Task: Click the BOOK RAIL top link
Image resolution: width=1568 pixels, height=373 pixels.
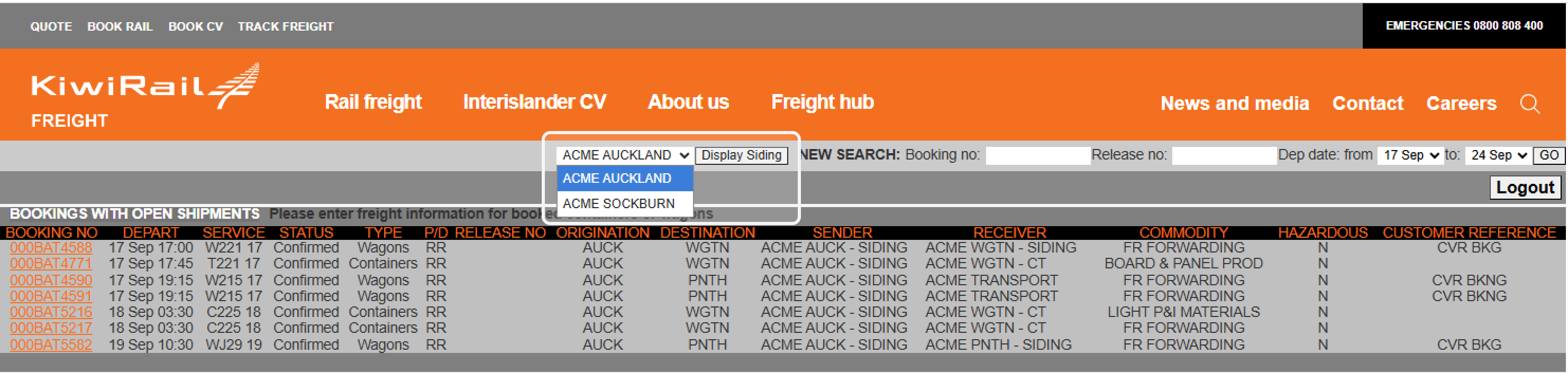Action: [x=120, y=27]
